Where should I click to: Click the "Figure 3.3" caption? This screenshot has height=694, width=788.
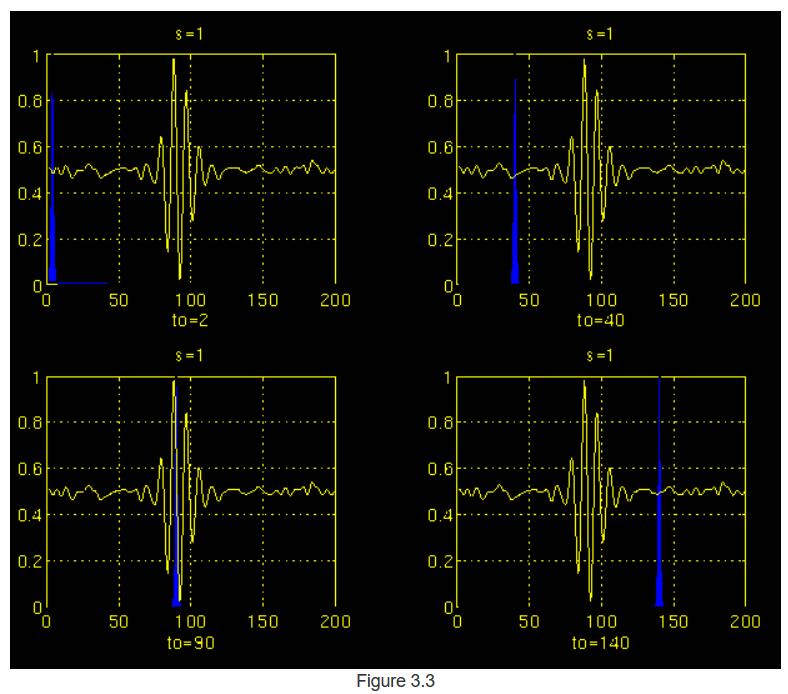coord(395,681)
